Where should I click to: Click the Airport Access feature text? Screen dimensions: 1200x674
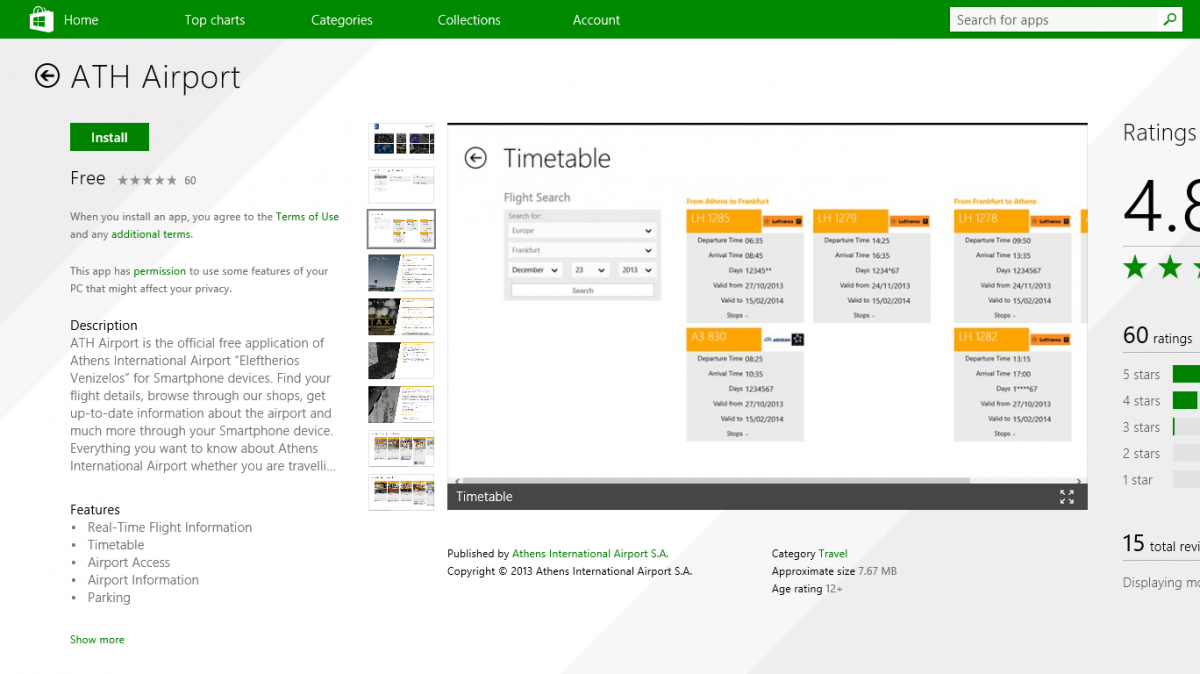(x=129, y=562)
